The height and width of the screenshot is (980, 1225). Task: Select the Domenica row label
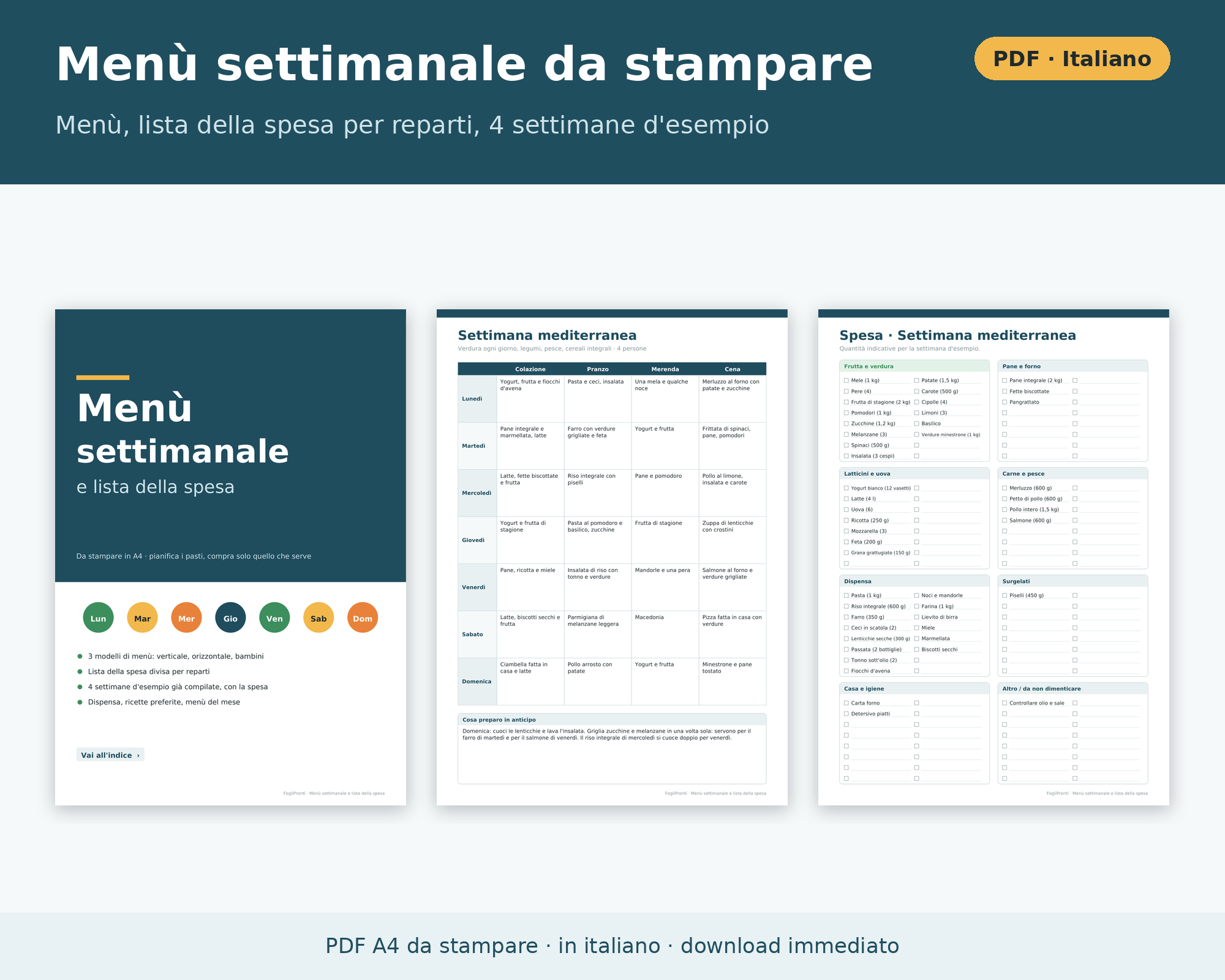(477, 682)
